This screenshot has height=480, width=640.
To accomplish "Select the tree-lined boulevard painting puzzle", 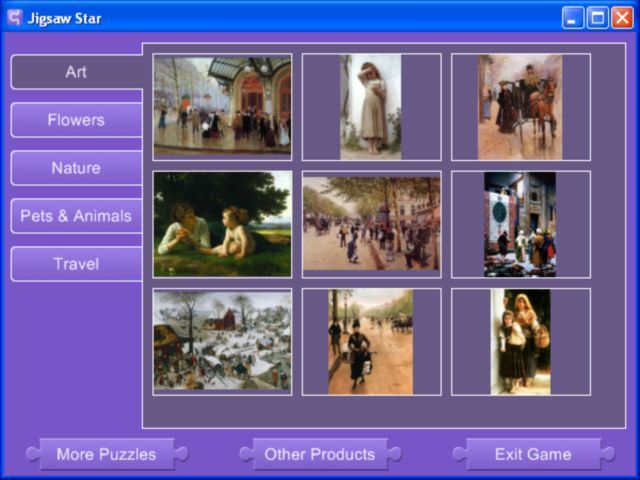I will click(371, 224).
